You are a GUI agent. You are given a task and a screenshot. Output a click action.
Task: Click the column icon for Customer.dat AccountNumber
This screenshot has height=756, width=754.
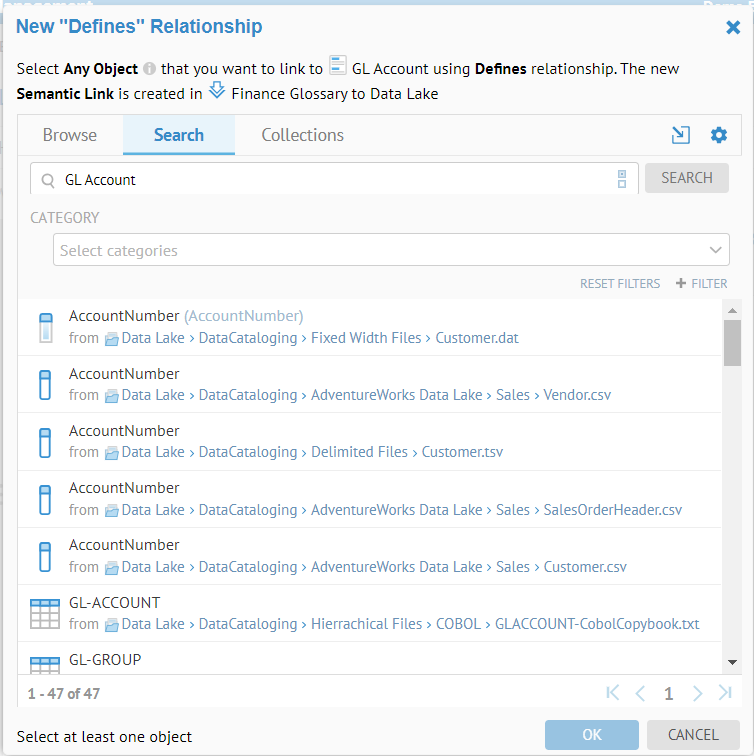point(45,327)
